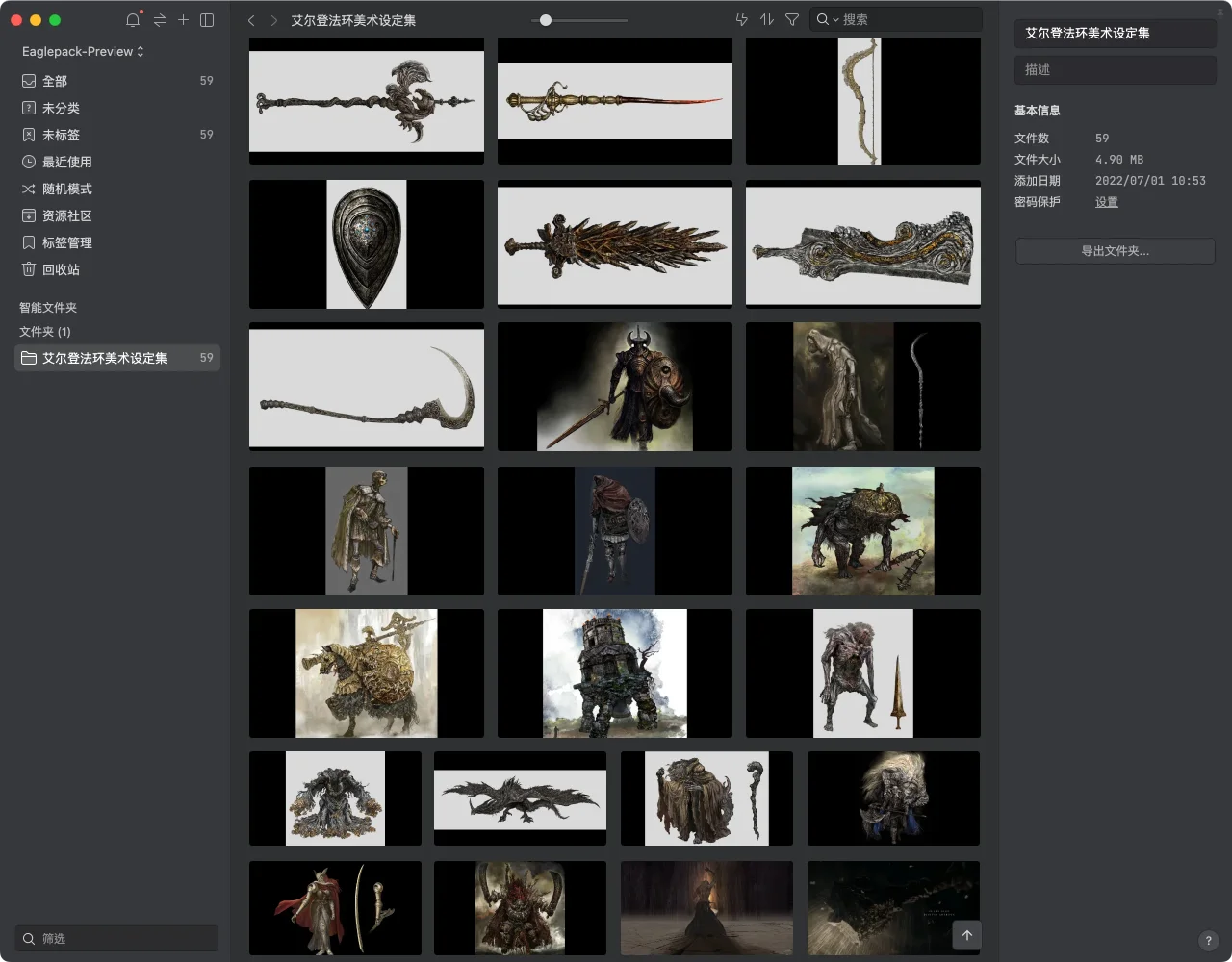Edit folder name field in inspector
This screenshot has height=962, width=1232.
1116,33
